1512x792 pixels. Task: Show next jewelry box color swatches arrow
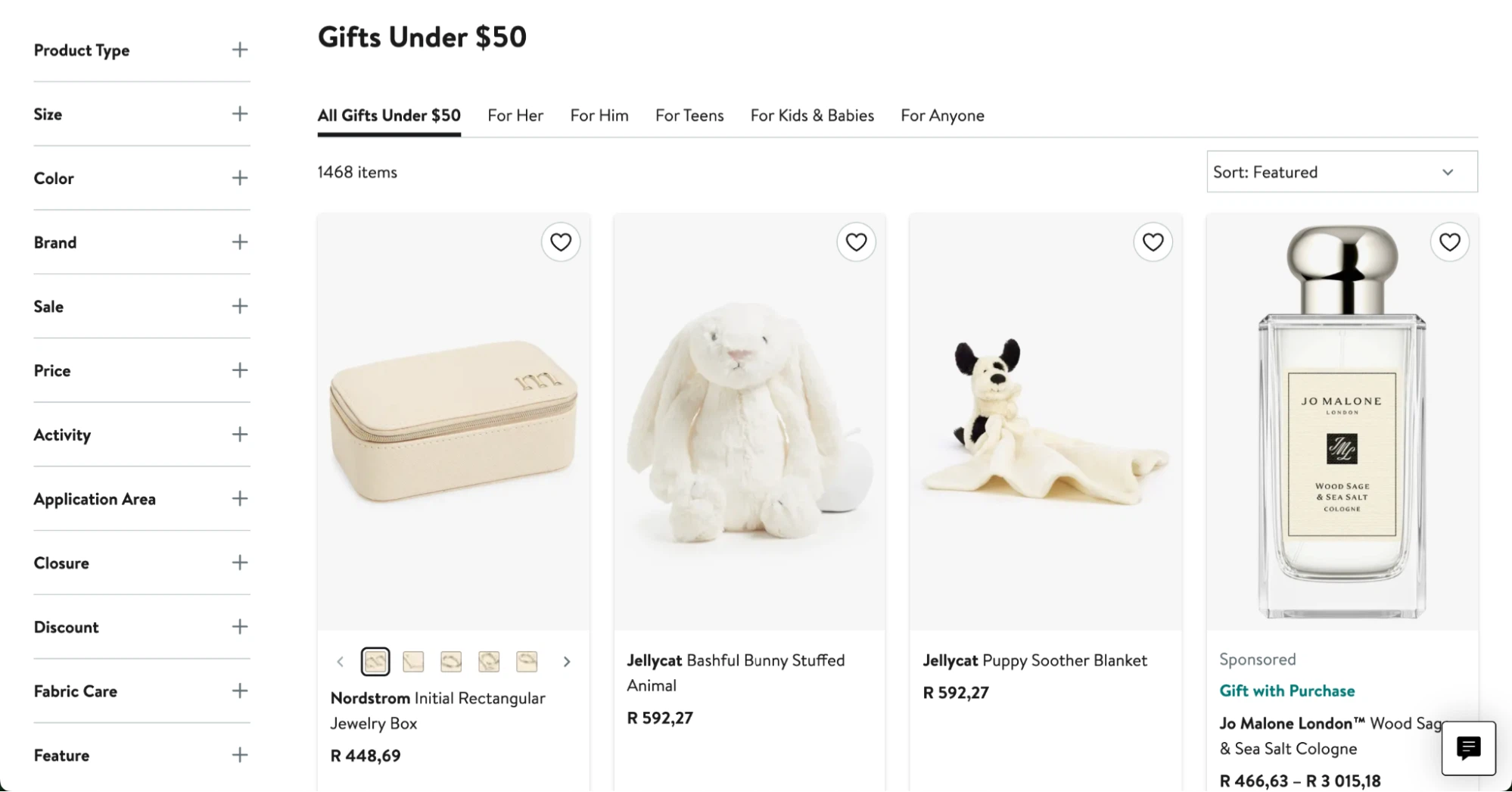pyautogui.click(x=567, y=662)
